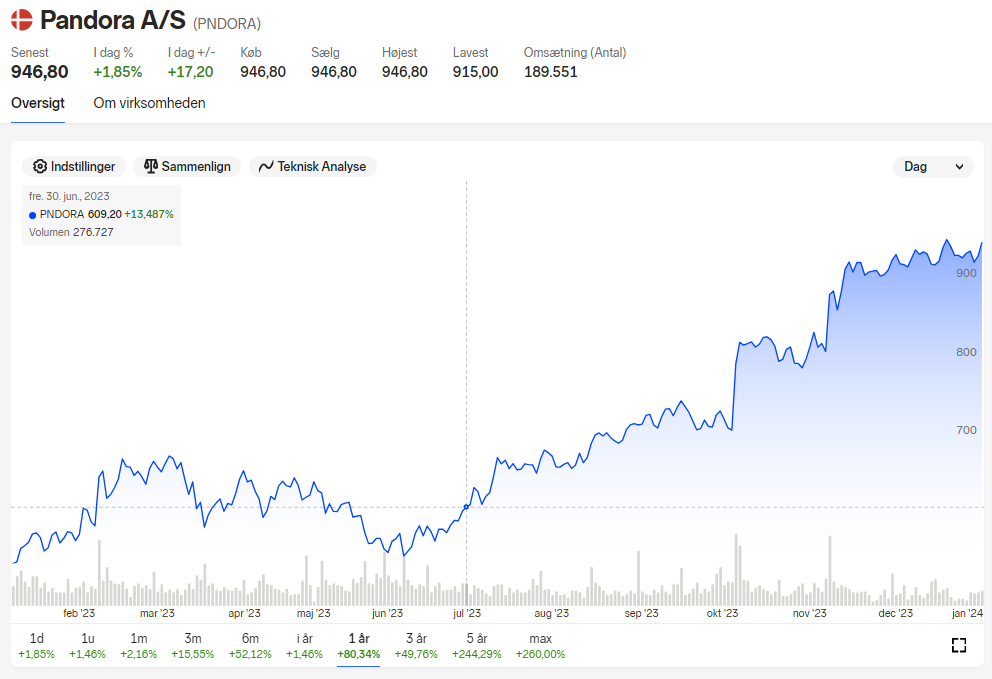Image resolution: width=992 pixels, height=679 pixels.
Task: Click the maj '23 axis label
Action: (x=313, y=613)
